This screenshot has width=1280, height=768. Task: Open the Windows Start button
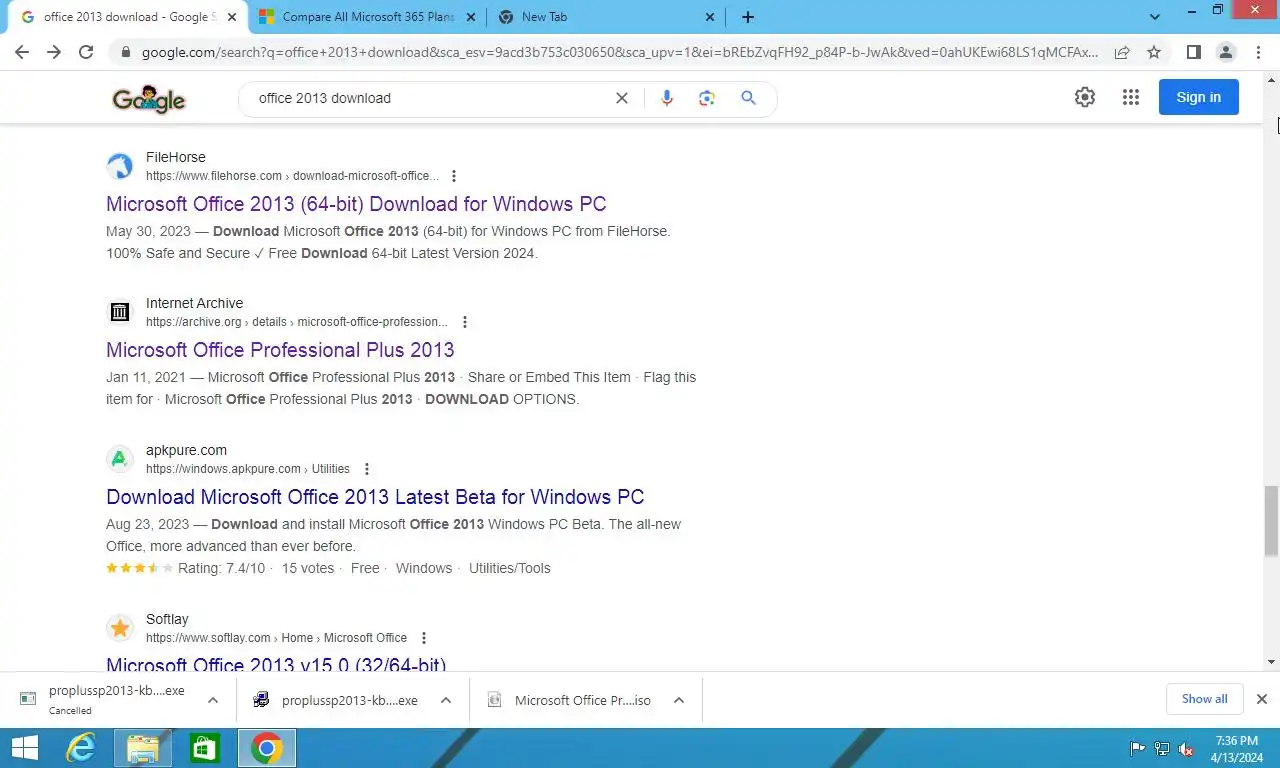tap(24, 748)
